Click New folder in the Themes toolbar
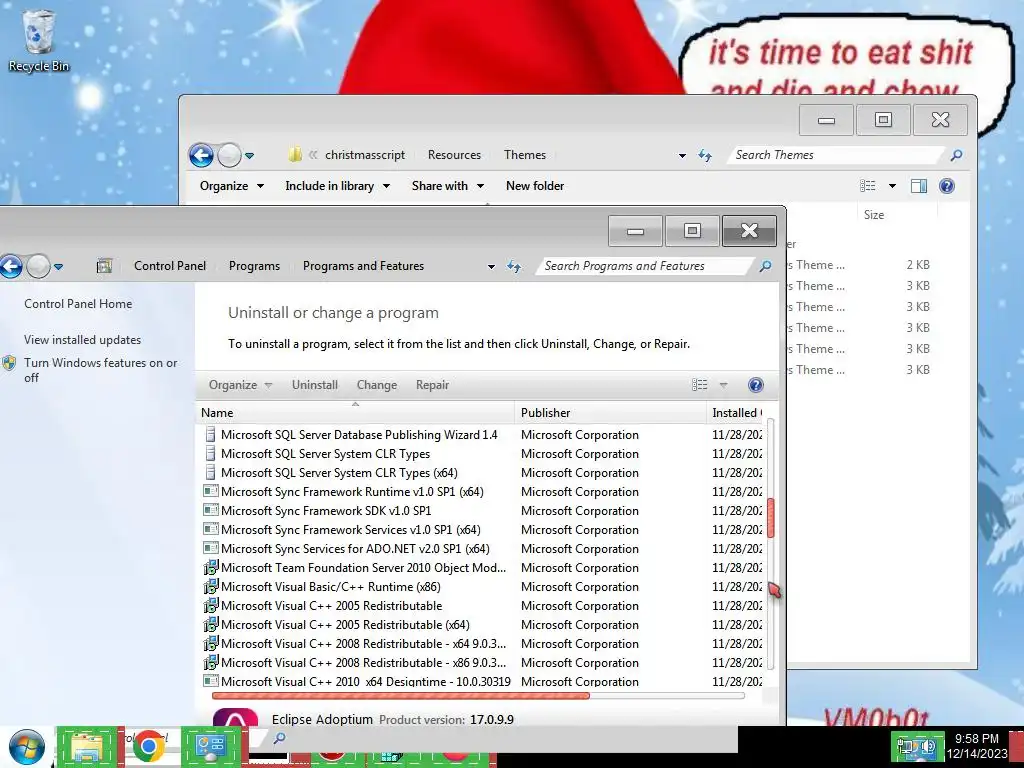 coord(535,186)
